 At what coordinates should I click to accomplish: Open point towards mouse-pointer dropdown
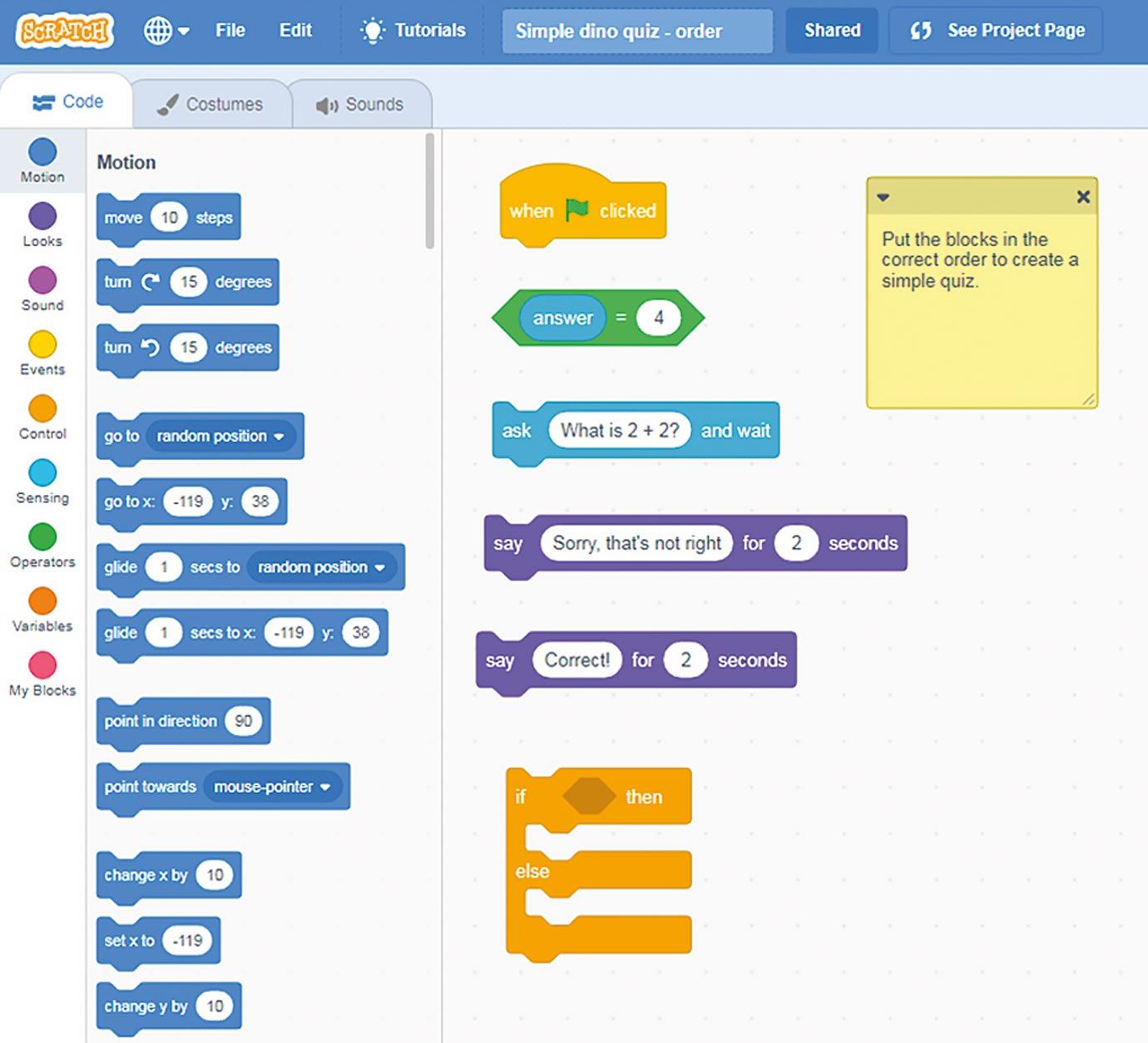[x=273, y=787]
